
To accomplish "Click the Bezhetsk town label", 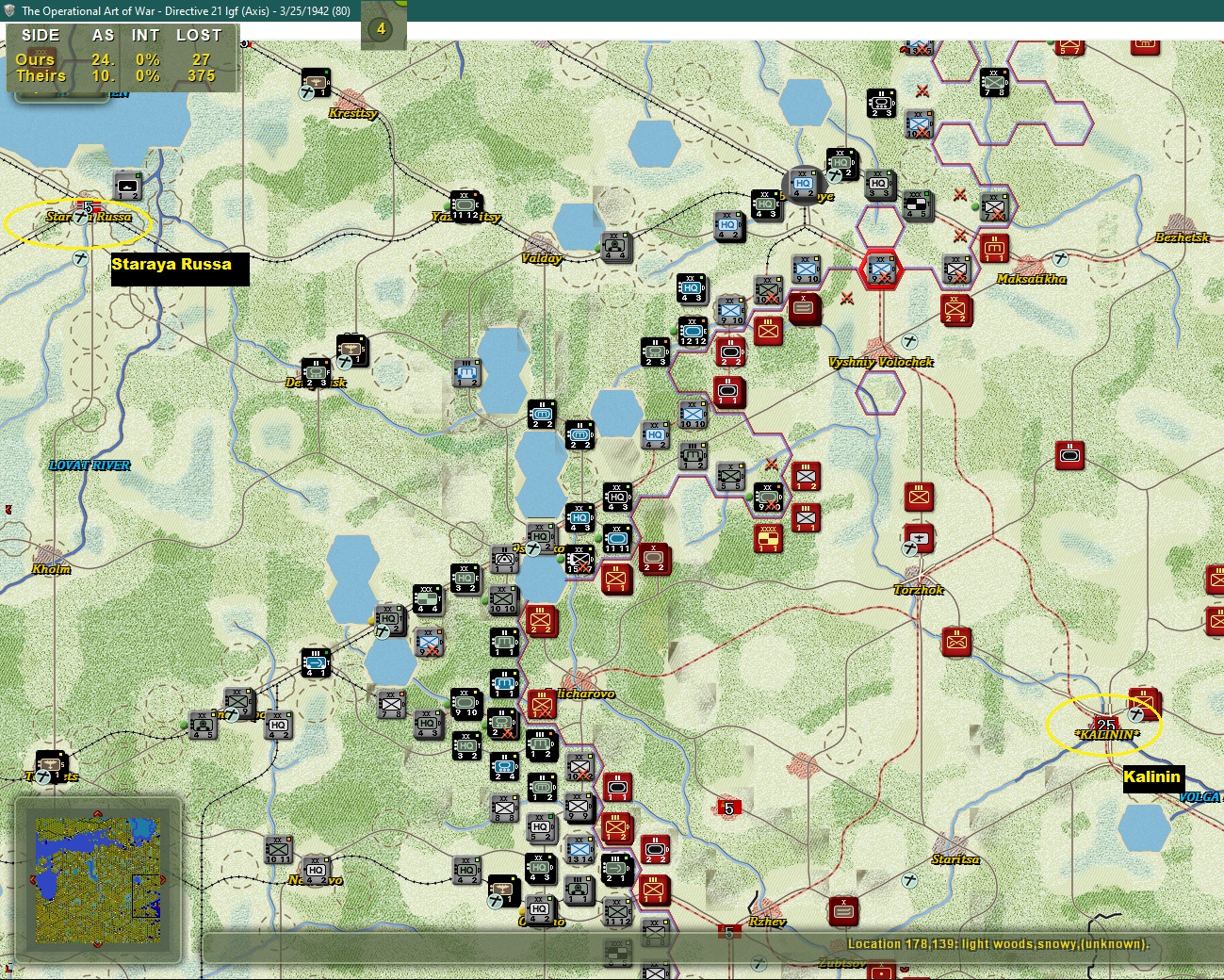I will click(1183, 237).
